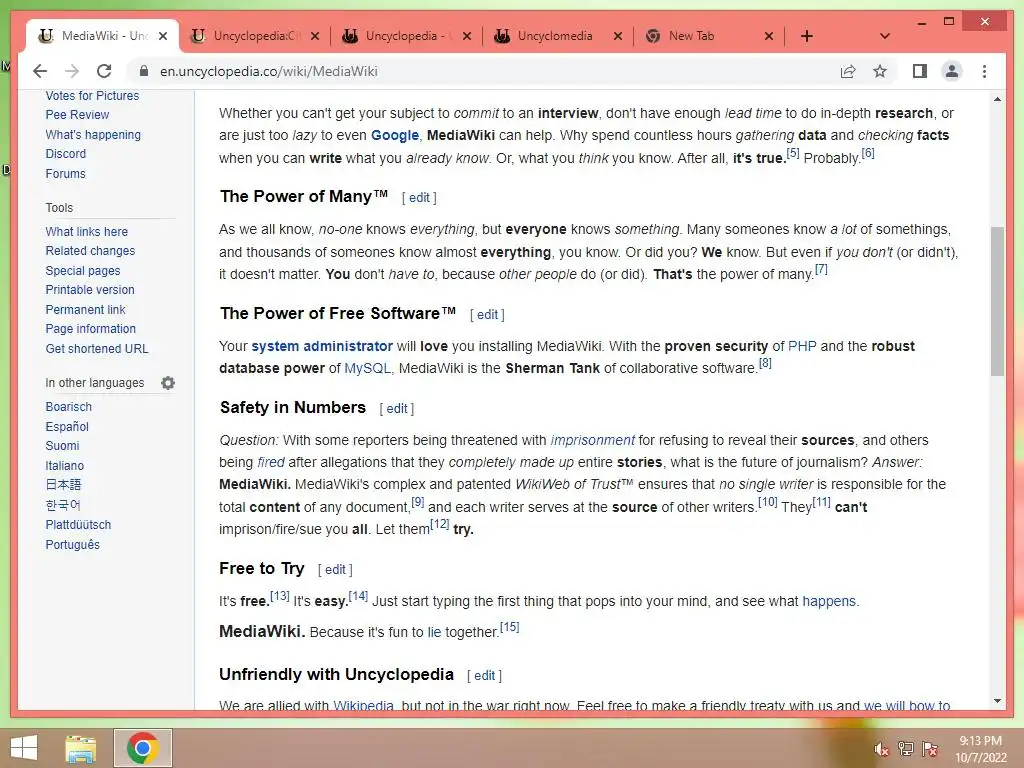Open the Printable version link
The image size is (1024, 768).
[x=89, y=290]
